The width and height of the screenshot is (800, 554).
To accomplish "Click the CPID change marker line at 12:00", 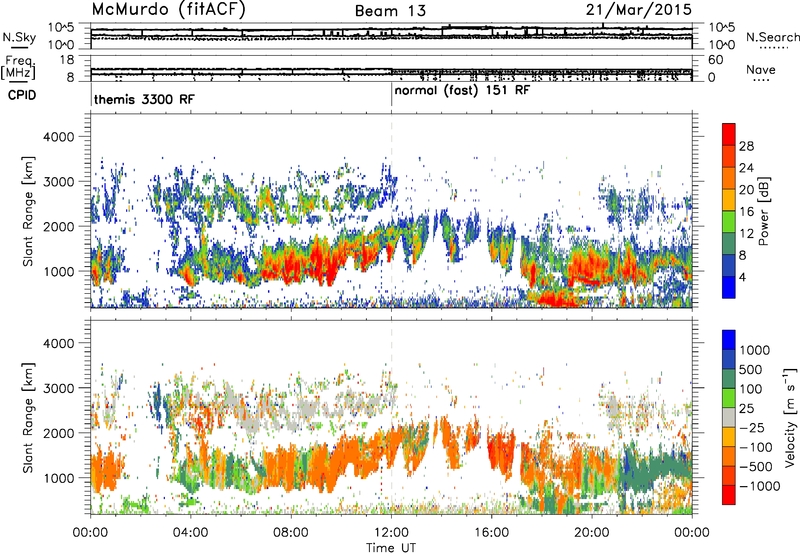I will 391,95.
